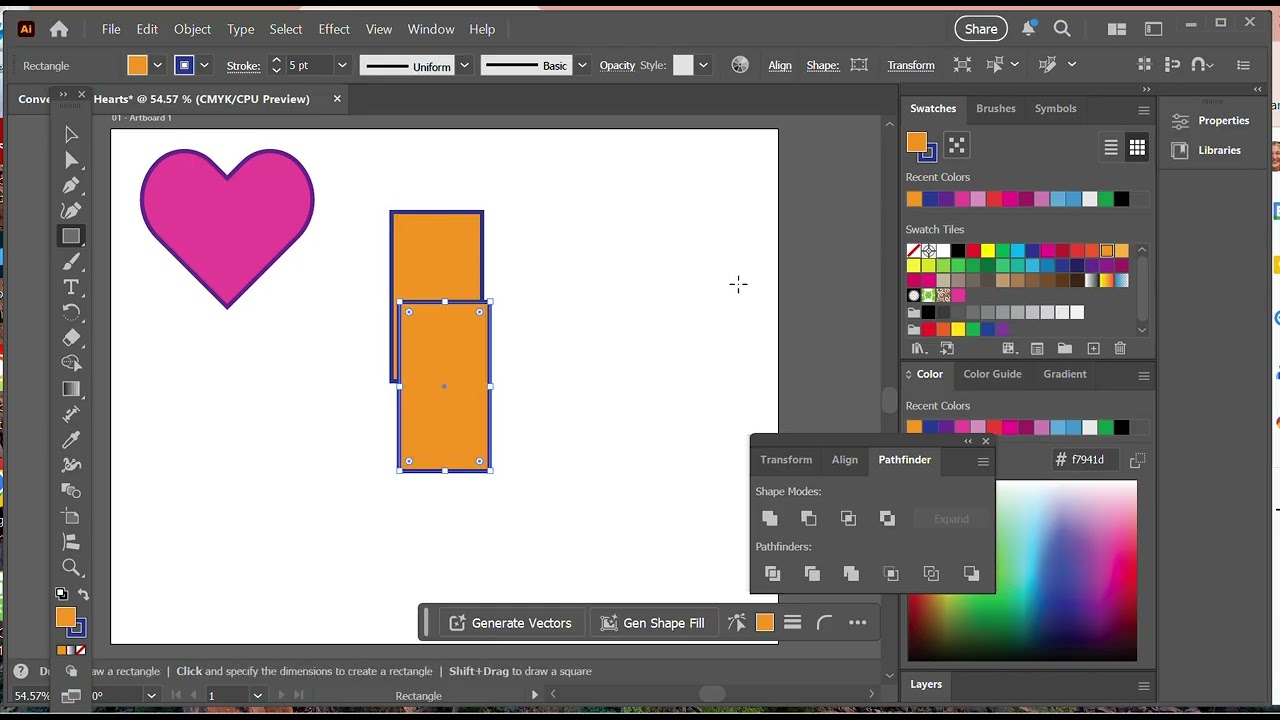The width and height of the screenshot is (1280, 720).
Task: Choose the Rotate tool
Action: [x=71, y=312]
